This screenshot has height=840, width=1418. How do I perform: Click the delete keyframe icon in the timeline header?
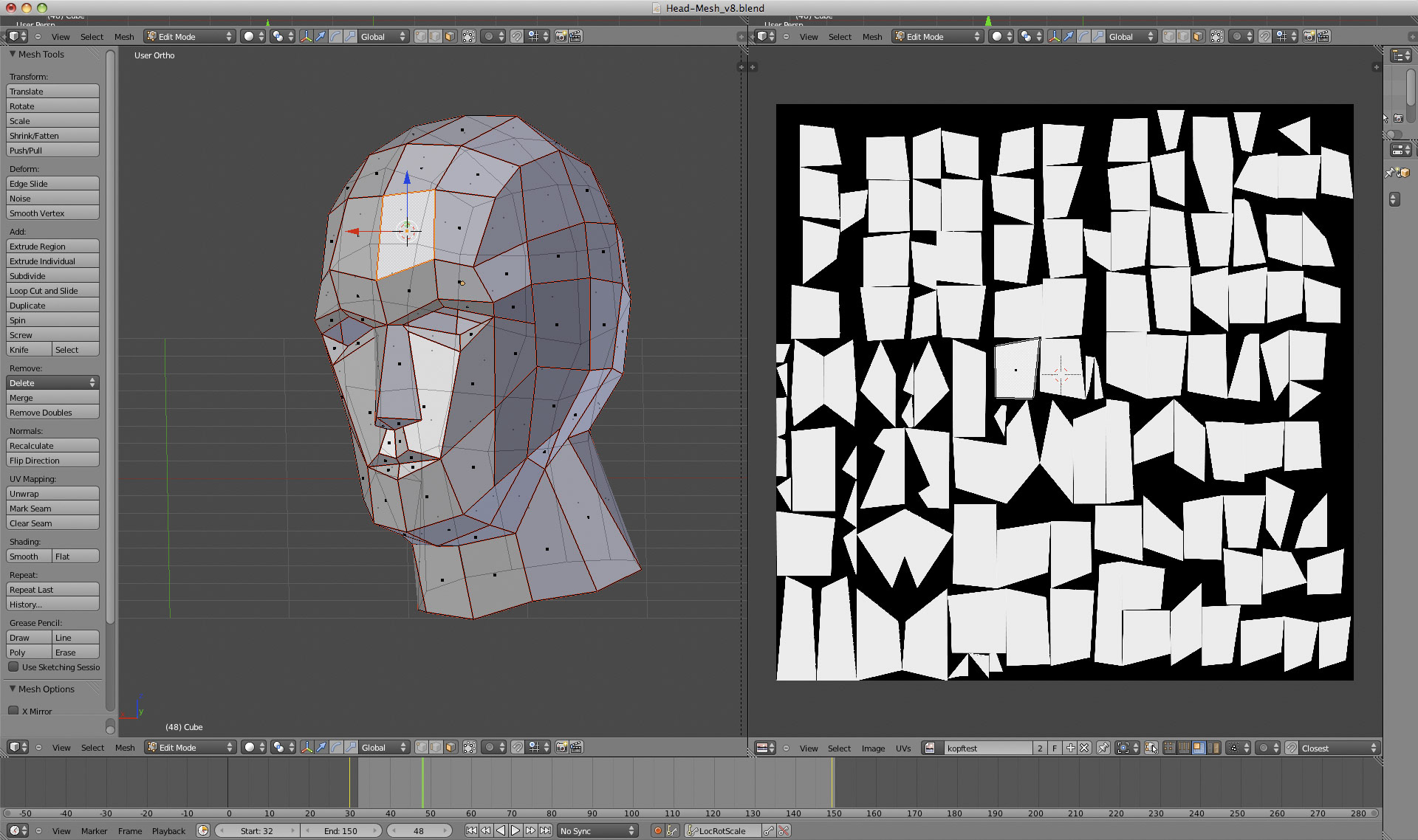tap(784, 830)
